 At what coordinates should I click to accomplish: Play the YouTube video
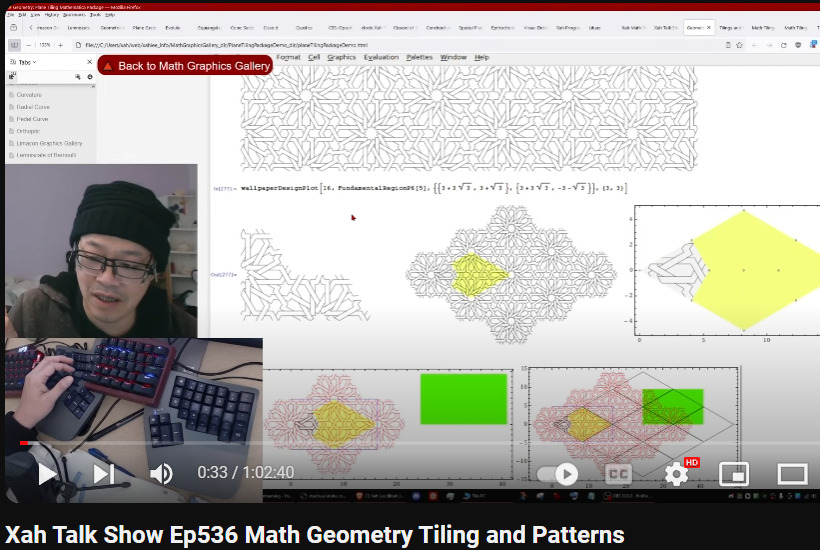[x=48, y=474]
